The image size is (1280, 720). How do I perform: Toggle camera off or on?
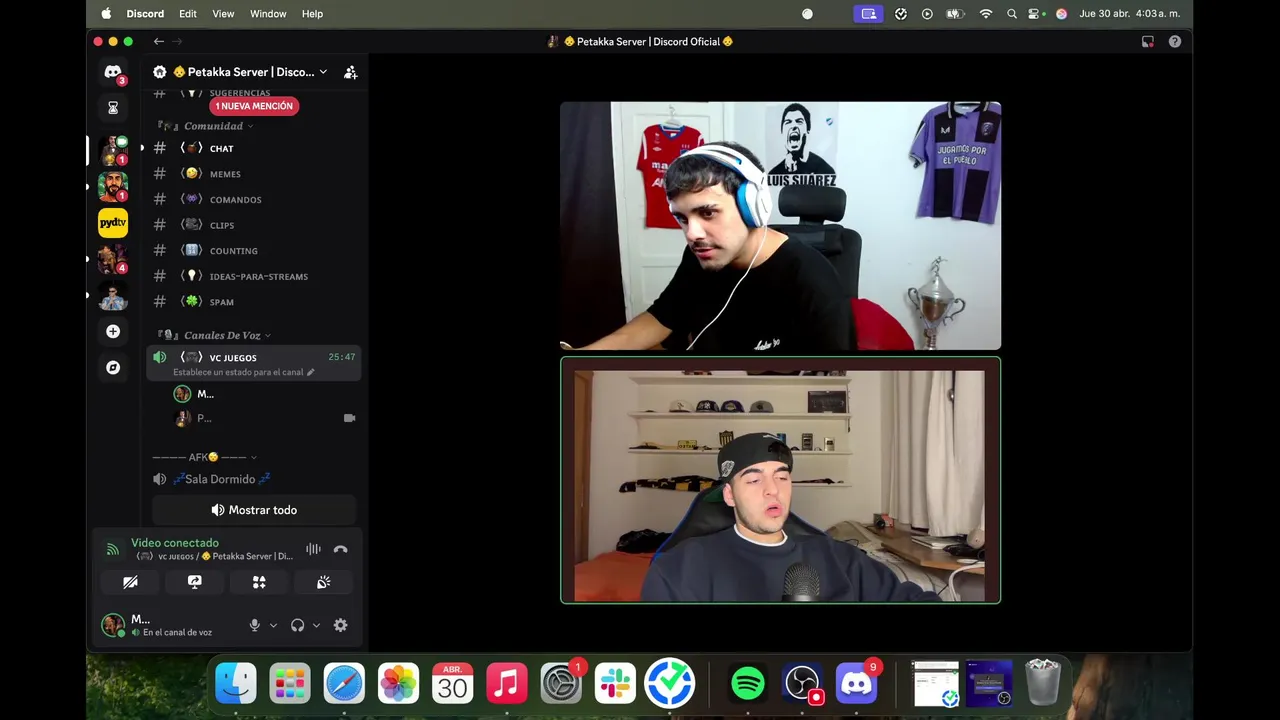tap(130, 582)
